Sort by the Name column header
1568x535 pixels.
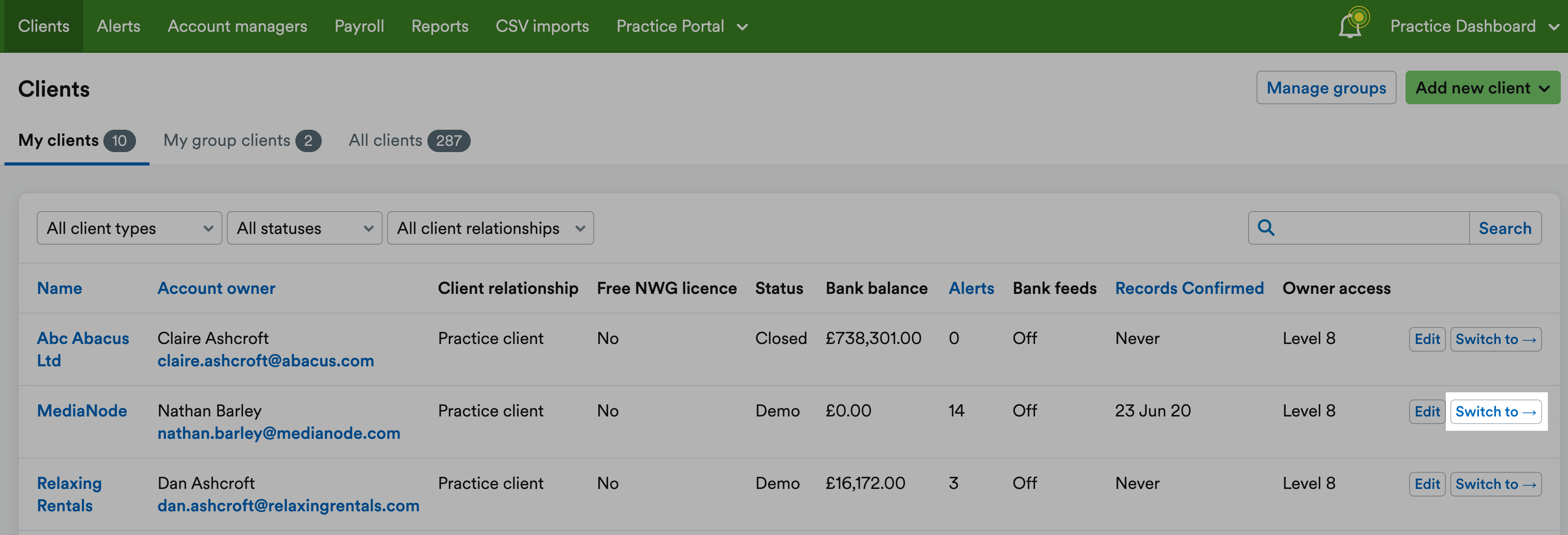(x=60, y=289)
